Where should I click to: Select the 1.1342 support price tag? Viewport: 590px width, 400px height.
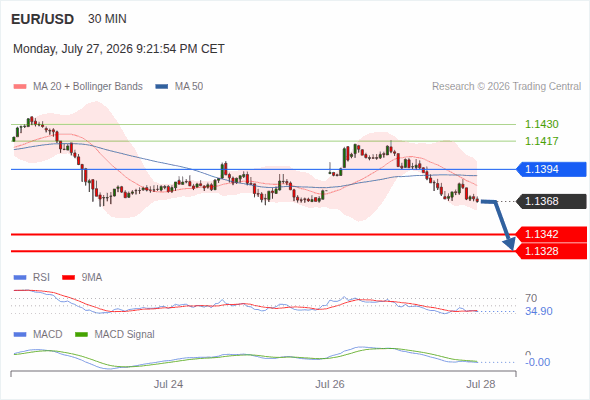click(551, 234)
